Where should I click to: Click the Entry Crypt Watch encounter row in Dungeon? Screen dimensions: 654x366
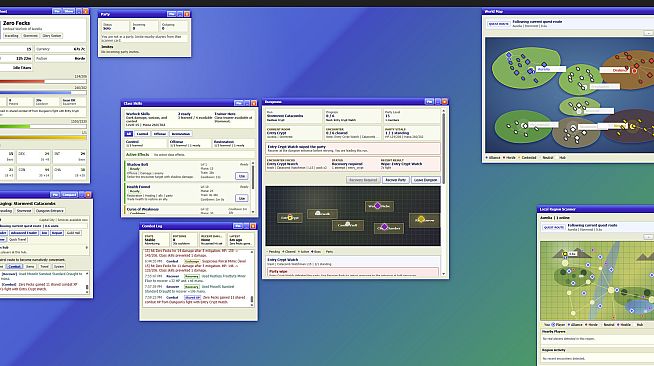tap(353, 261)
